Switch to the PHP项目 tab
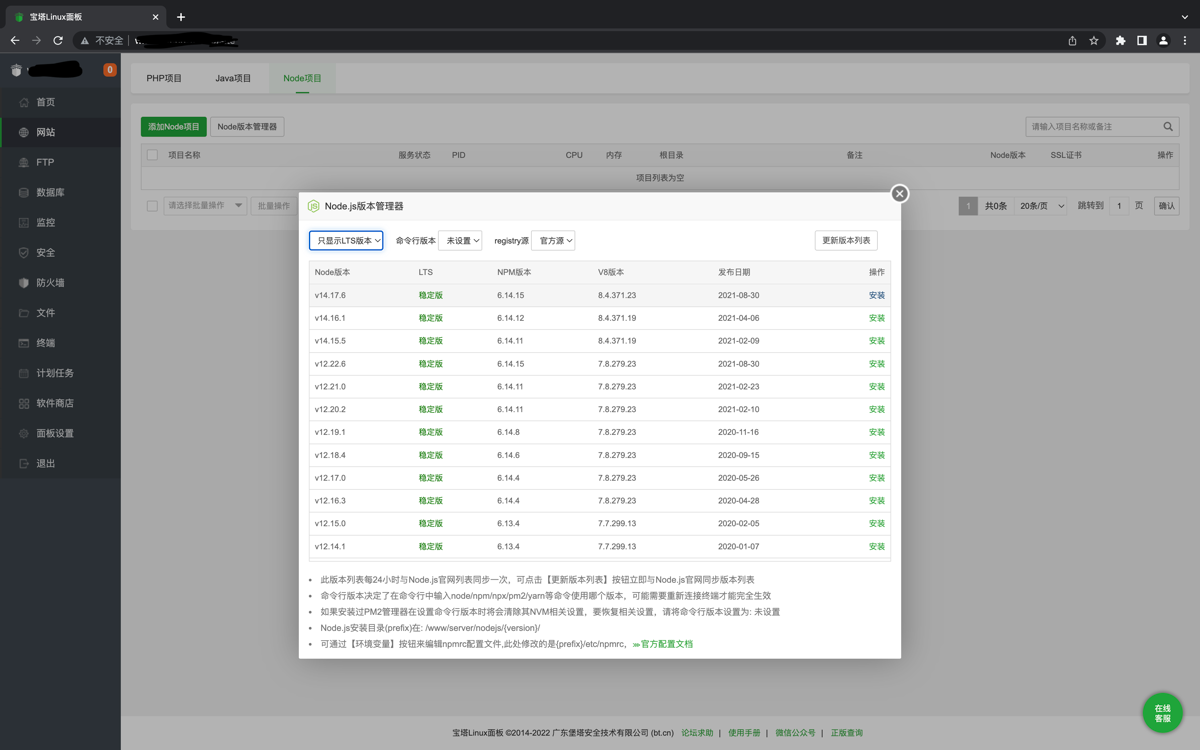 click(x=164, y=78)
